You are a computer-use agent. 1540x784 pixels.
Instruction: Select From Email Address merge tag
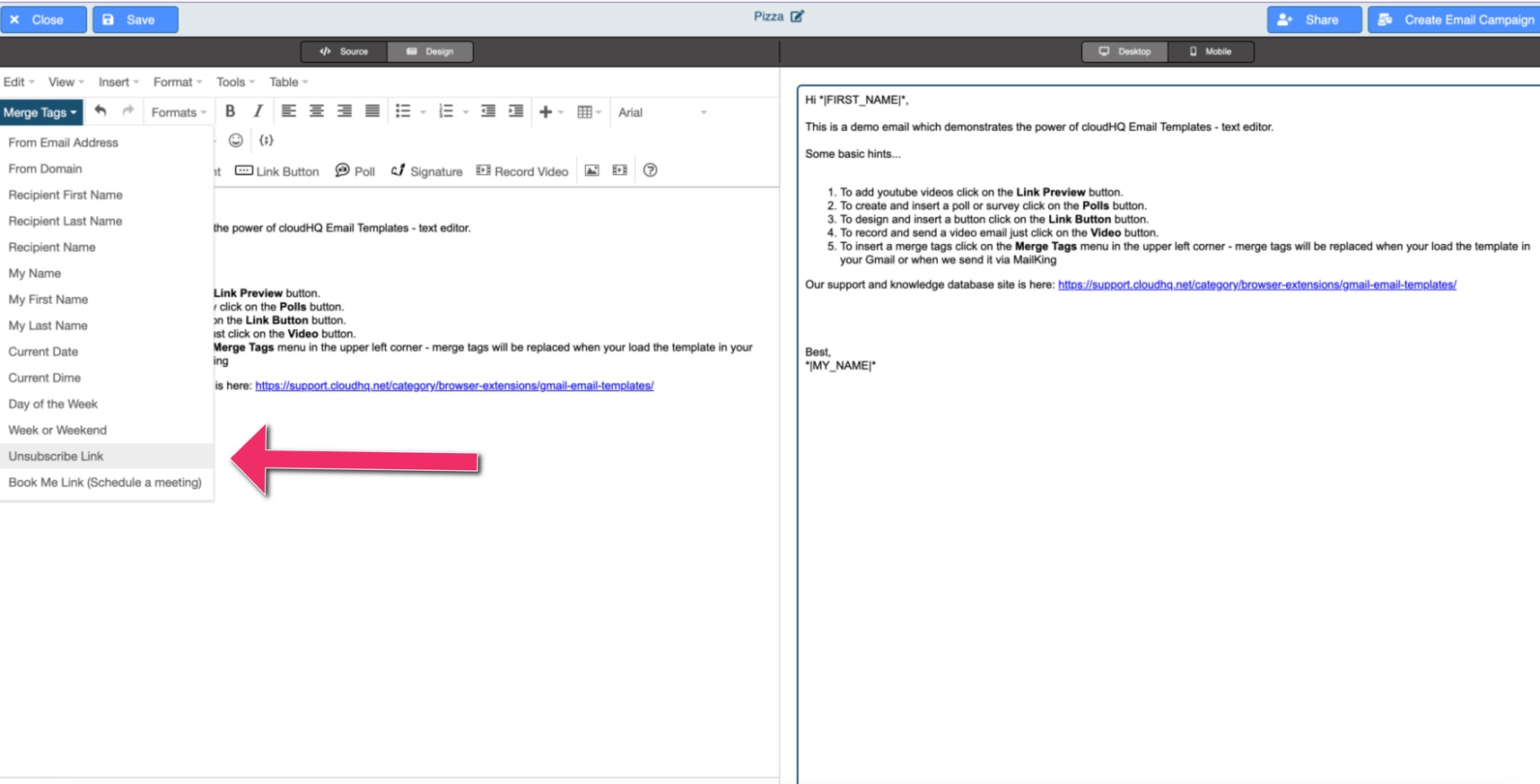click(x=107, y=142)
